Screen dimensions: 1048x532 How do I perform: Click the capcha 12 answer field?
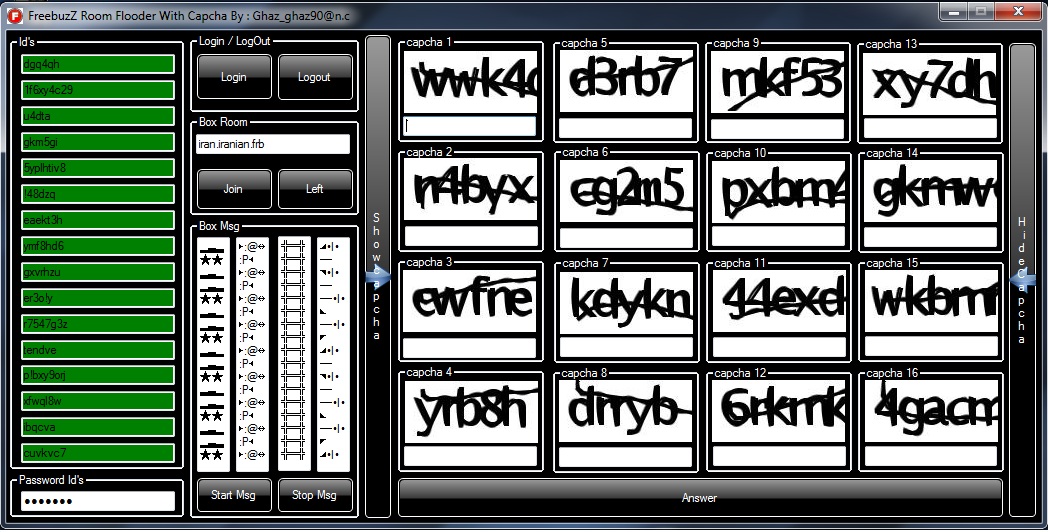tap(779, 456)
